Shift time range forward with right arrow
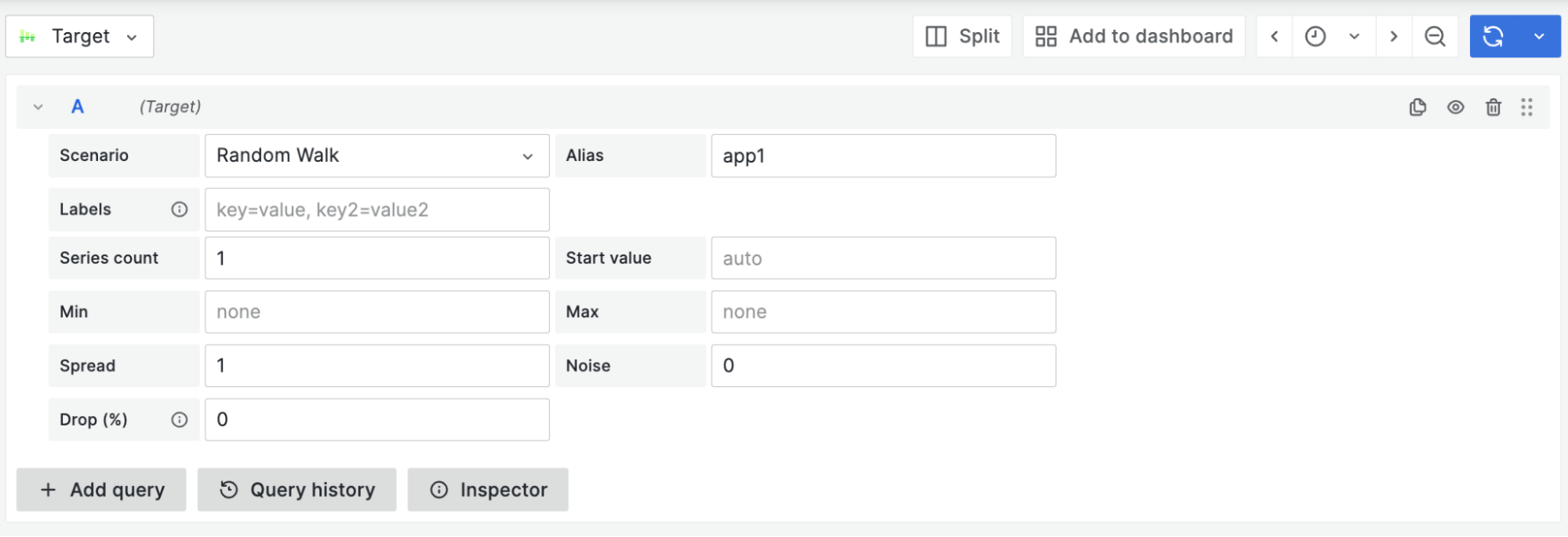 [x=1394, y=36]
